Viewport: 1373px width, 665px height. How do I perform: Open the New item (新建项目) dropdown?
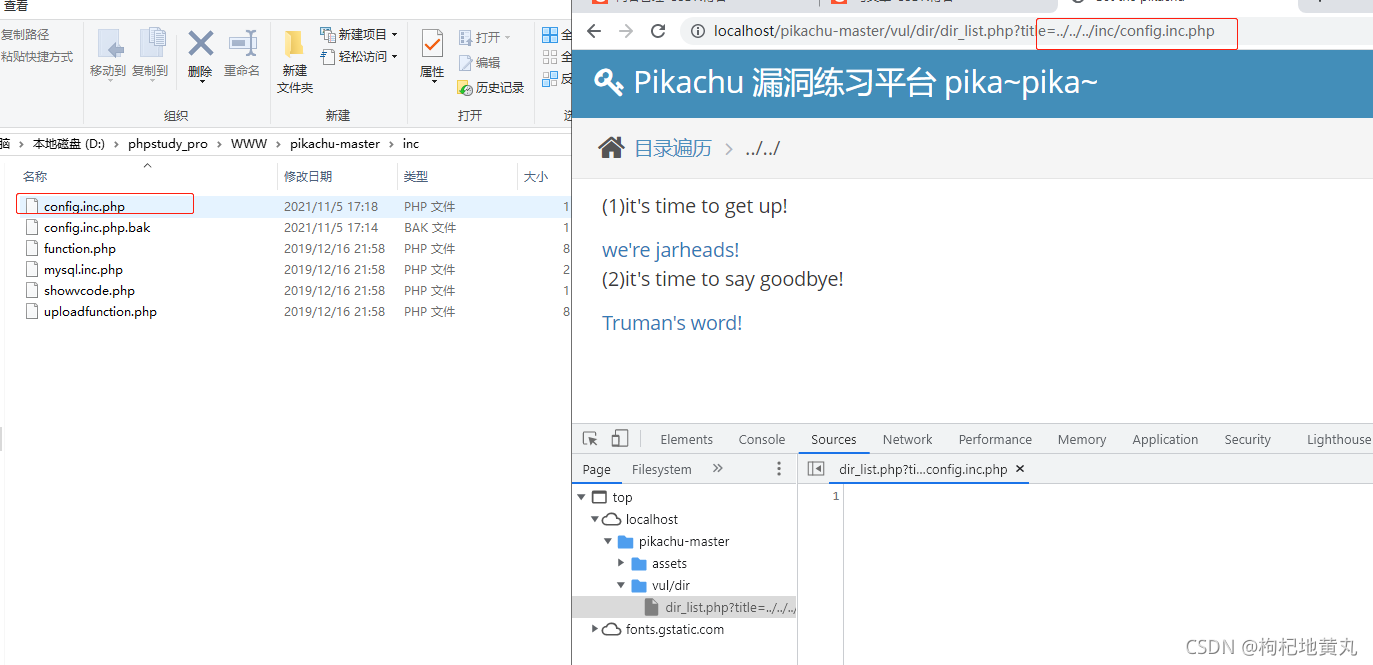(359, 34)
